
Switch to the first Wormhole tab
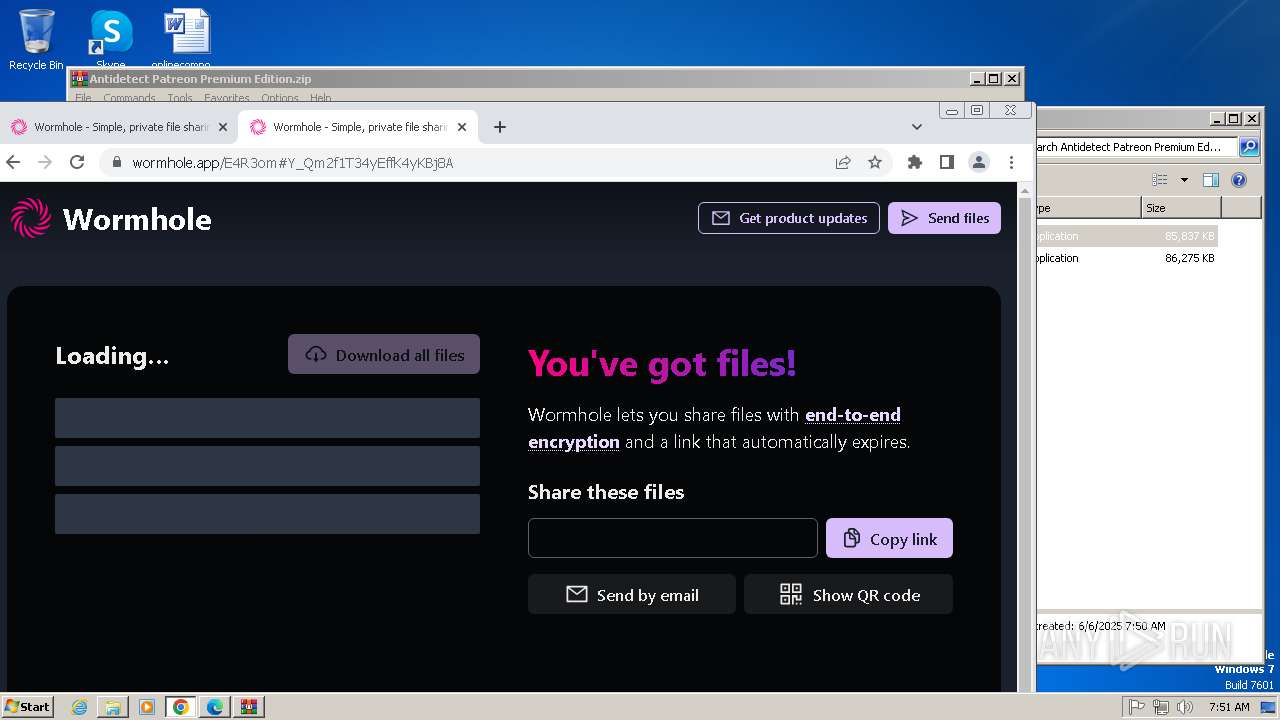(119, 127)
